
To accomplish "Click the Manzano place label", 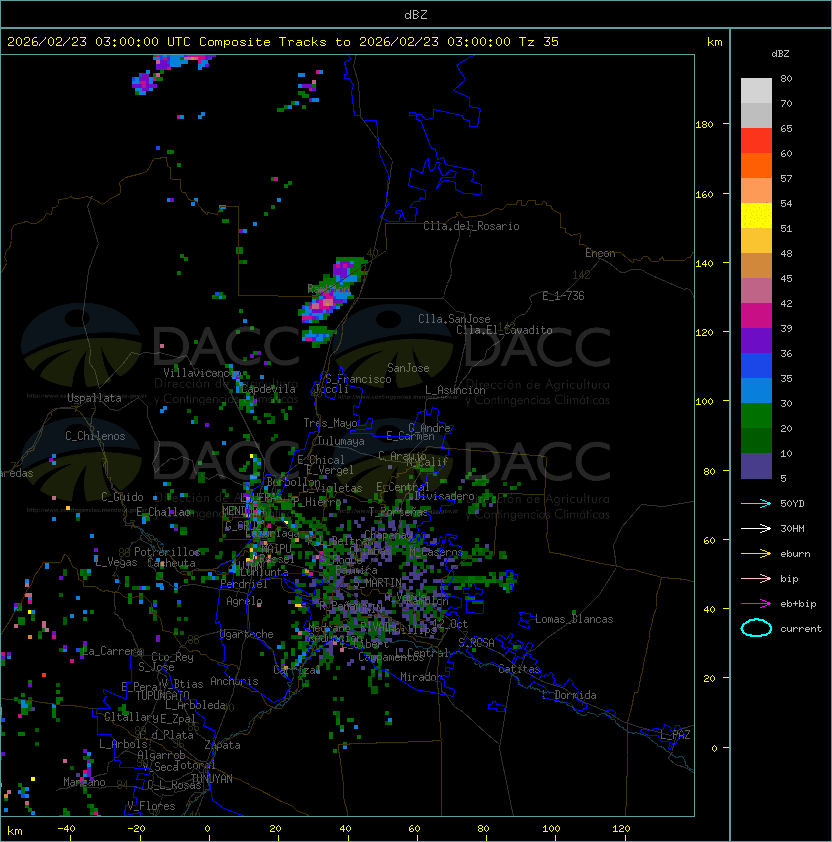I will click(84, 782).
